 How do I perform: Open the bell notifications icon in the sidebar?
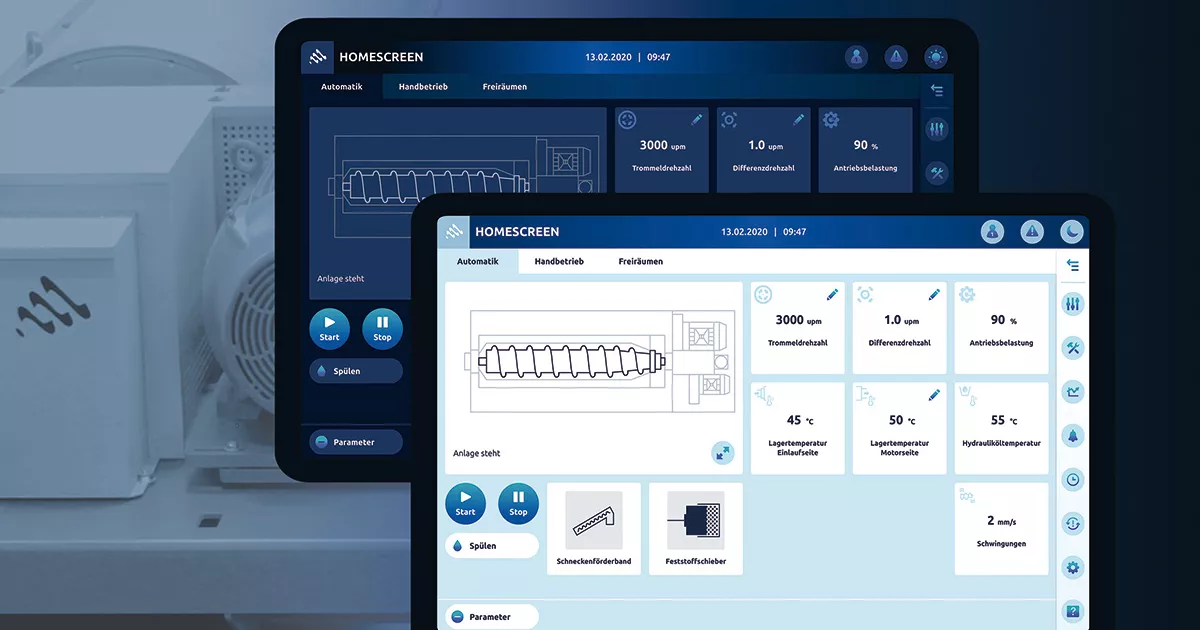point(1073,436)
